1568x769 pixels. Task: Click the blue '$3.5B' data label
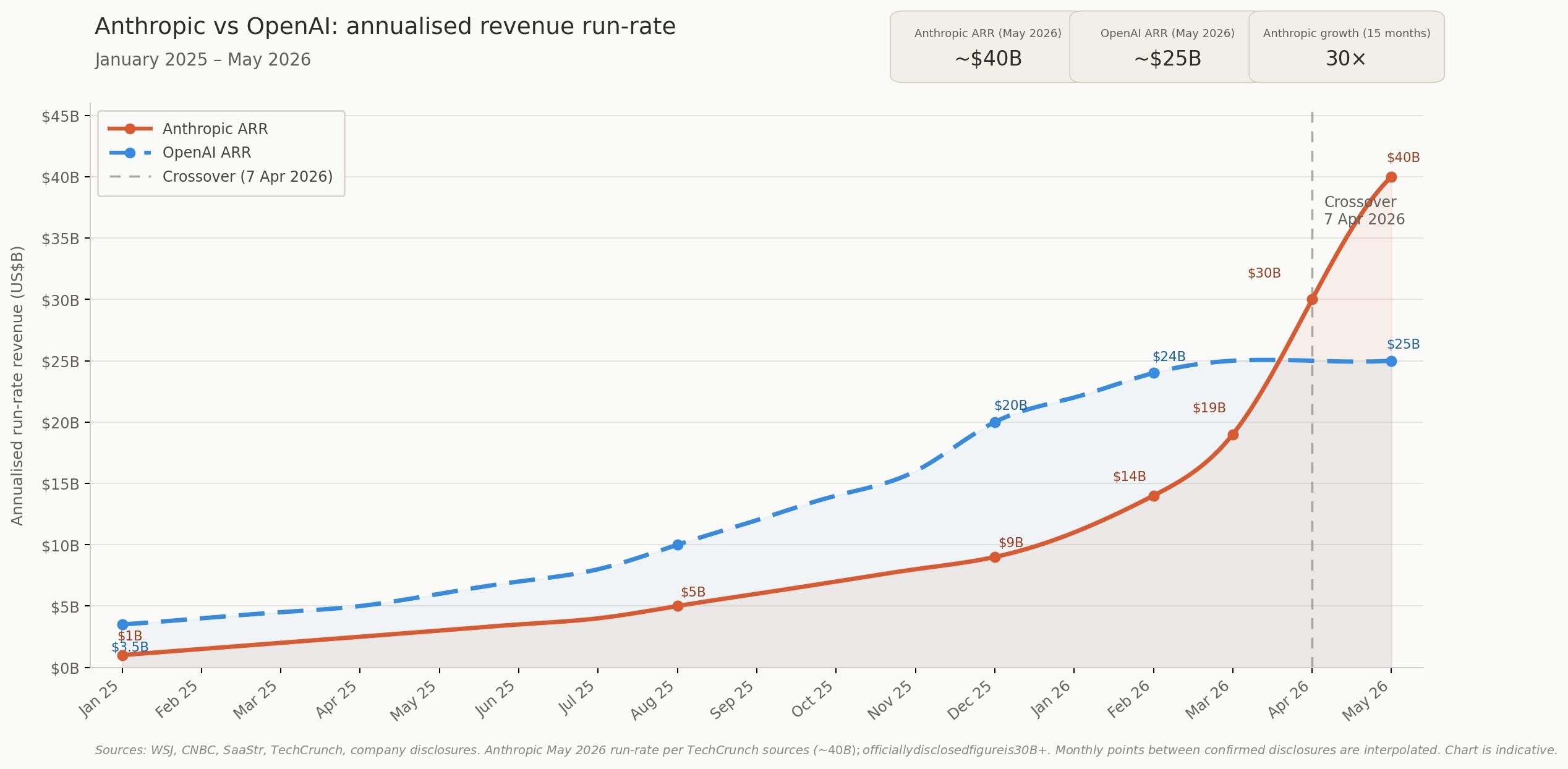coord(130,647)
